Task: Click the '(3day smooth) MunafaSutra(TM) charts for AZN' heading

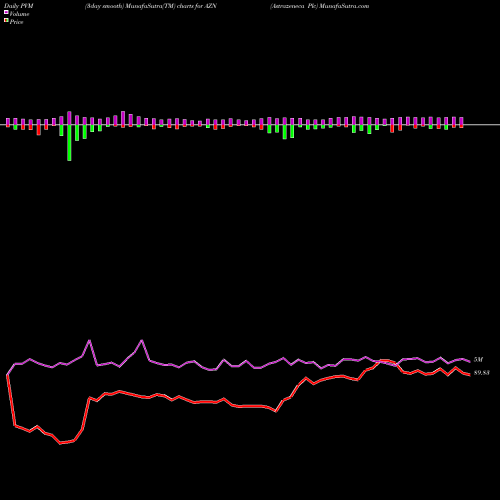Action: tap(151, 6)
